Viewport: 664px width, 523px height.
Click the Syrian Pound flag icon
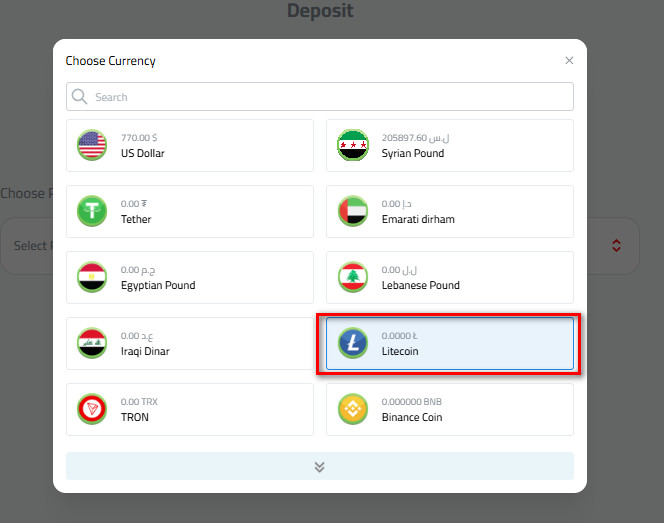pyautogui.click(x=352, y=146)
